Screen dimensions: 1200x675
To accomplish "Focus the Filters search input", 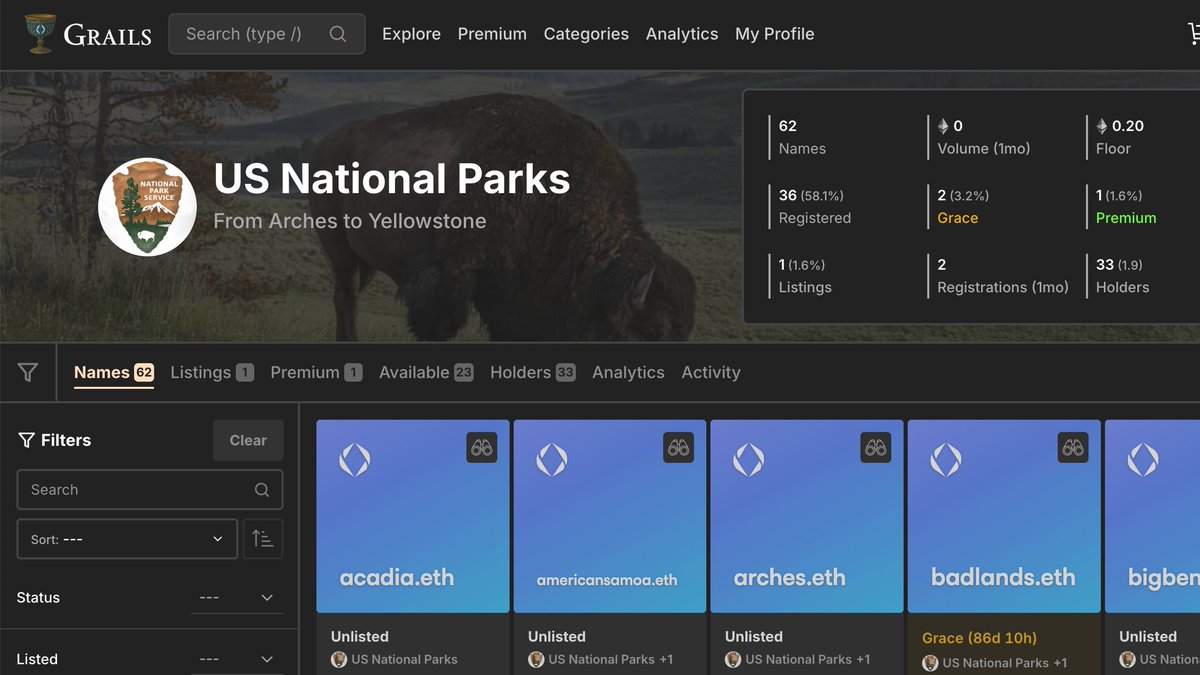I will click(150, 490).
